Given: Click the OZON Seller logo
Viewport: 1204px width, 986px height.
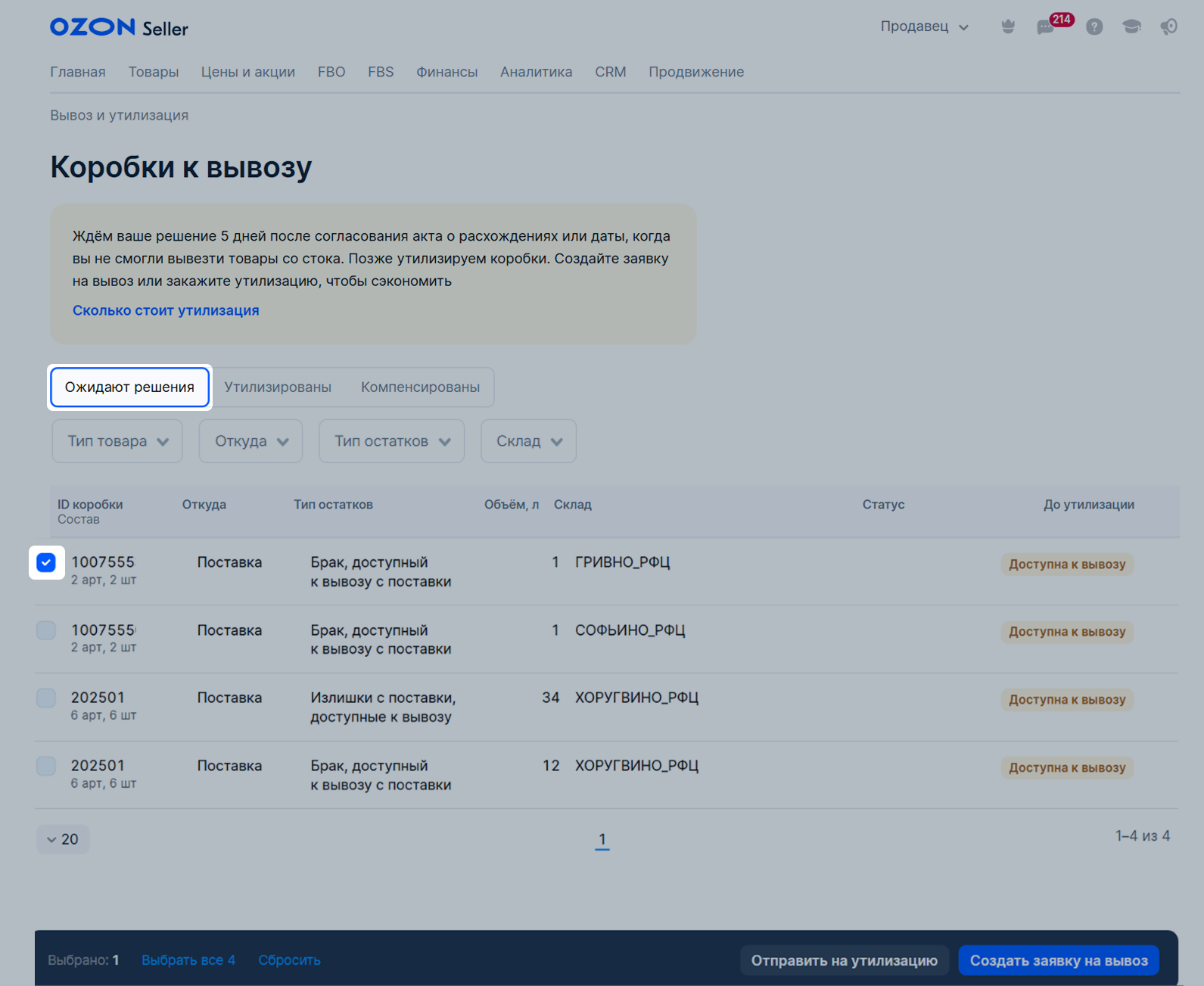Looking at the screenshot, I should [x=119, y=28].
